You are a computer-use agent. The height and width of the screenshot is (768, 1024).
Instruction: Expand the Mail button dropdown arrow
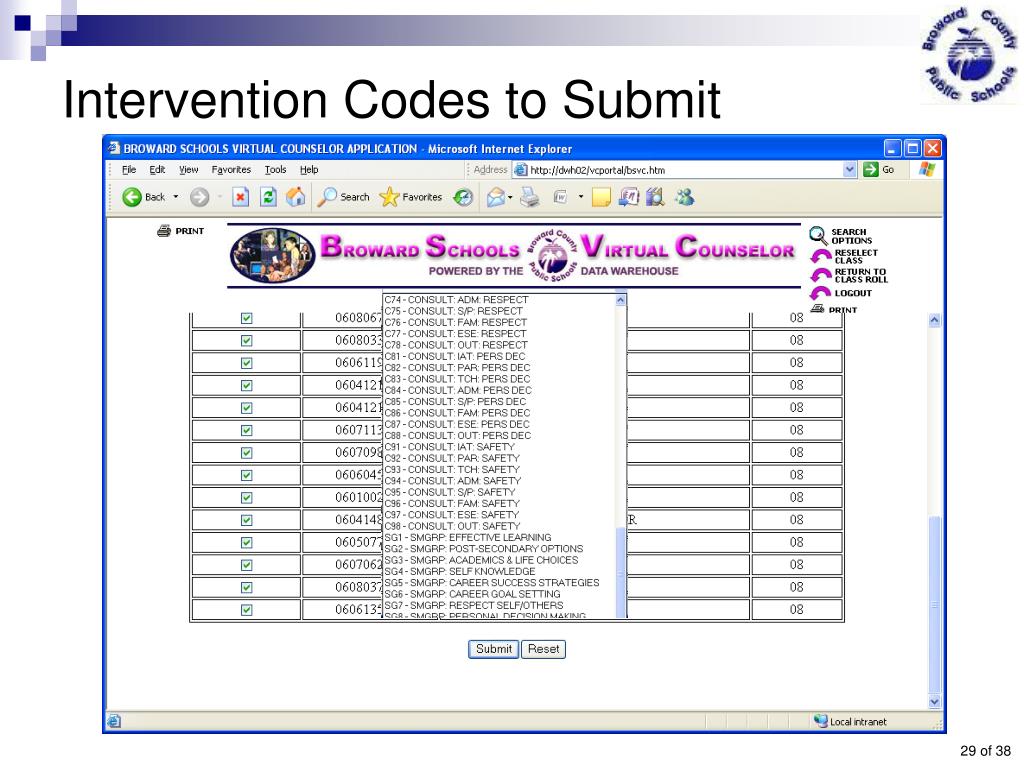510,197
